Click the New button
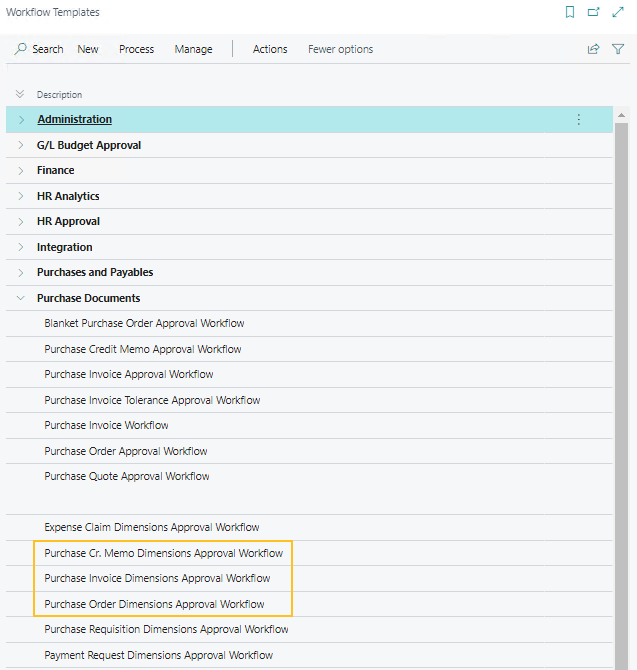The height and width of the screenshot is (670, 637). coord(88,49)
